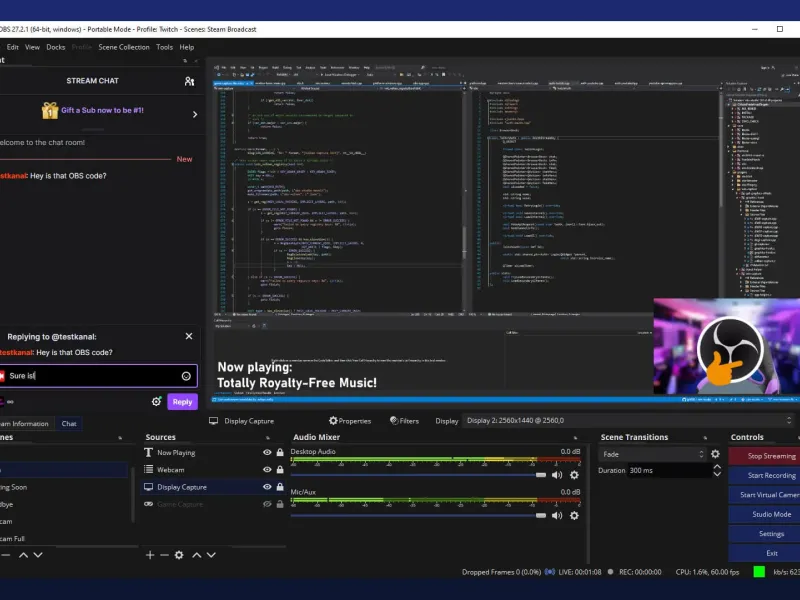The image size is (800, 600).
Task: Open transition properties gear next to Fade
Action: tap(715, 454)
